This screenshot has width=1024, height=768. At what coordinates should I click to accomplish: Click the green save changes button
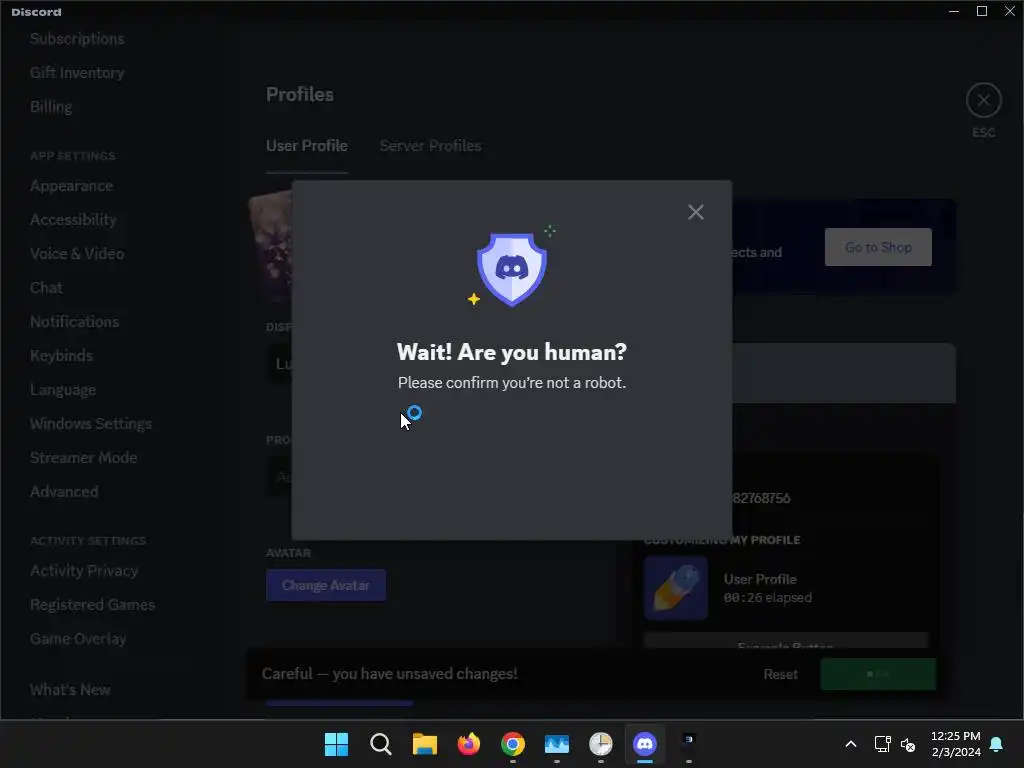[878, 674]
